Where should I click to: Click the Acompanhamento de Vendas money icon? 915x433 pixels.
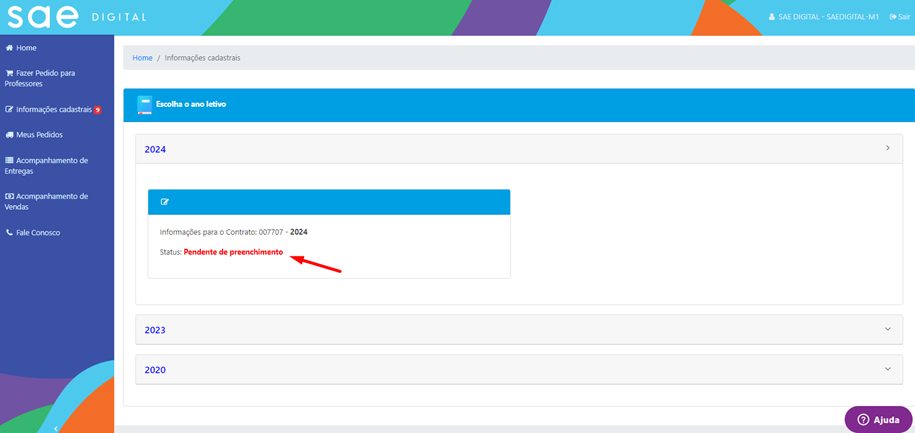coord(9,196)
